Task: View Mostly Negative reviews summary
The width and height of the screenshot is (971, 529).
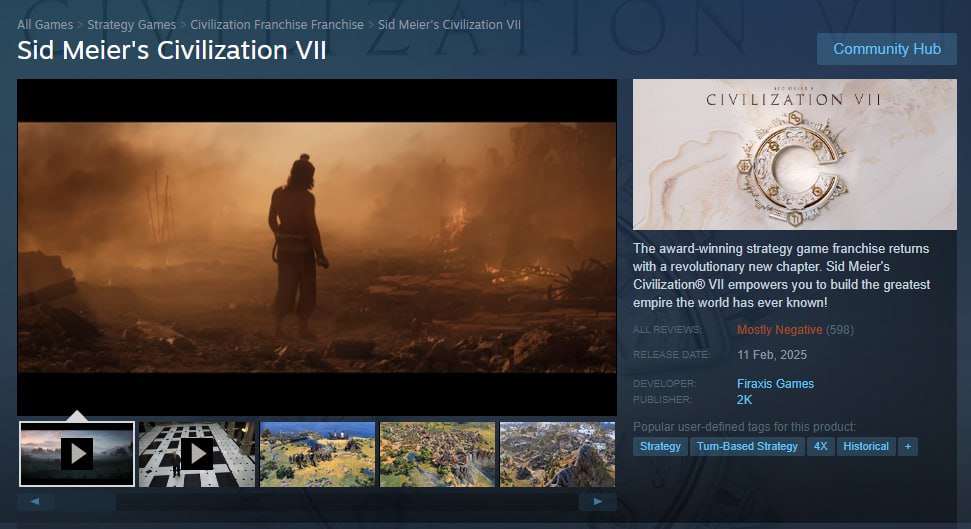Action: coord(779,329)
